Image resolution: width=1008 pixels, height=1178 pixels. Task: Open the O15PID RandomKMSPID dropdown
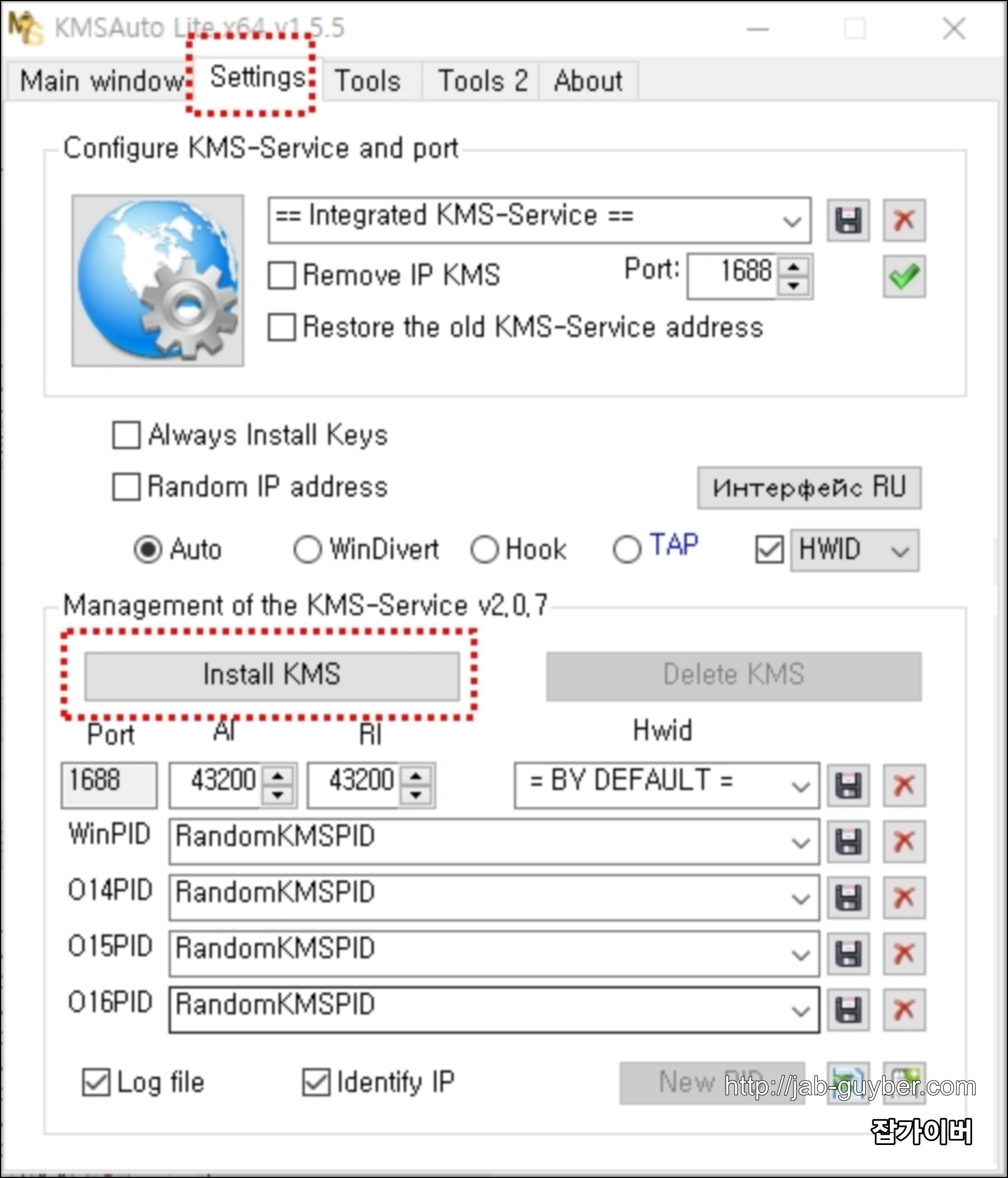(x=800, y=955)
